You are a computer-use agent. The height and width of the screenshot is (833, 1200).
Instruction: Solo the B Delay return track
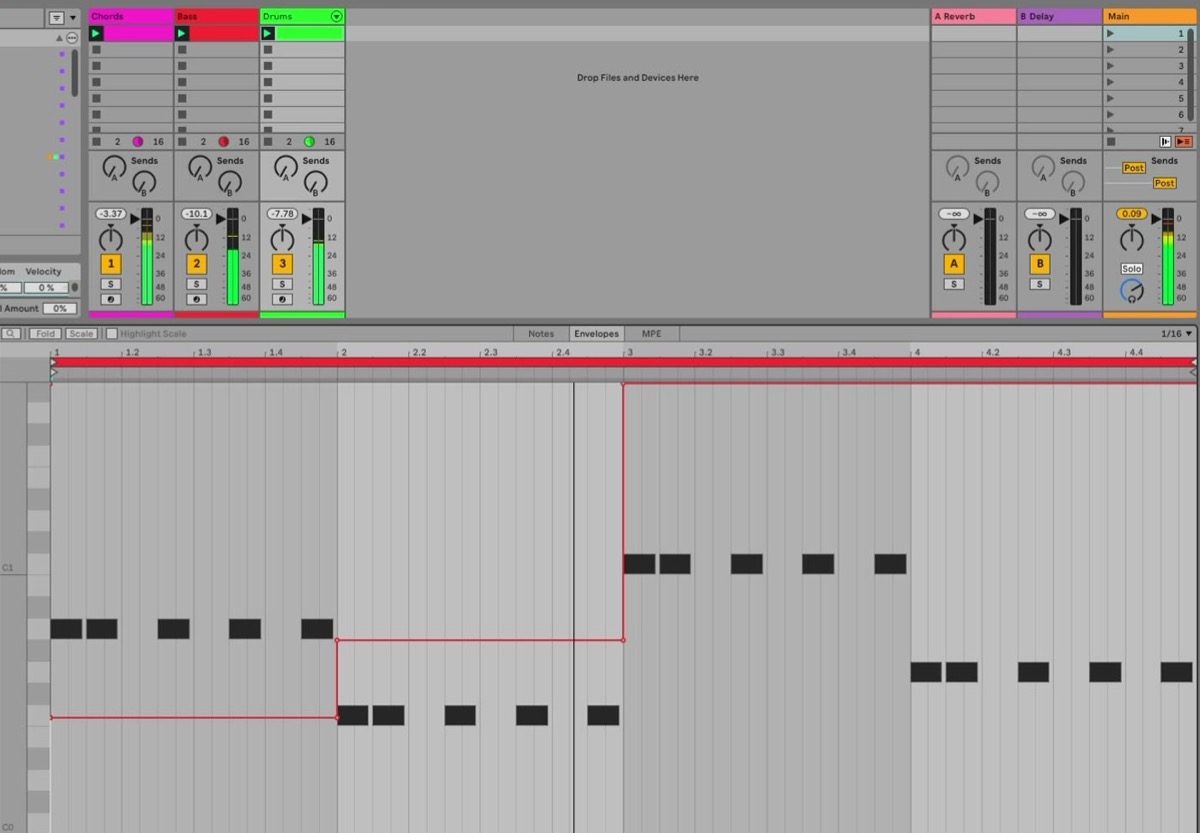pyautogui.click(x=1040, y=284)
